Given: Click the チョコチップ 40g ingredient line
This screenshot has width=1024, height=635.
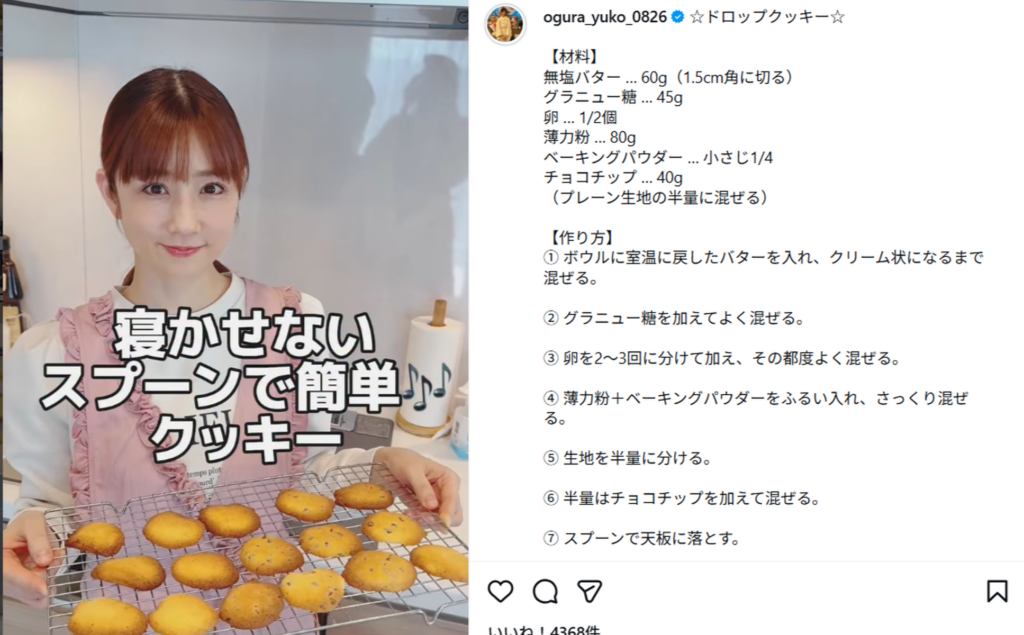Looking at the screenshot, I should [613, 177].
